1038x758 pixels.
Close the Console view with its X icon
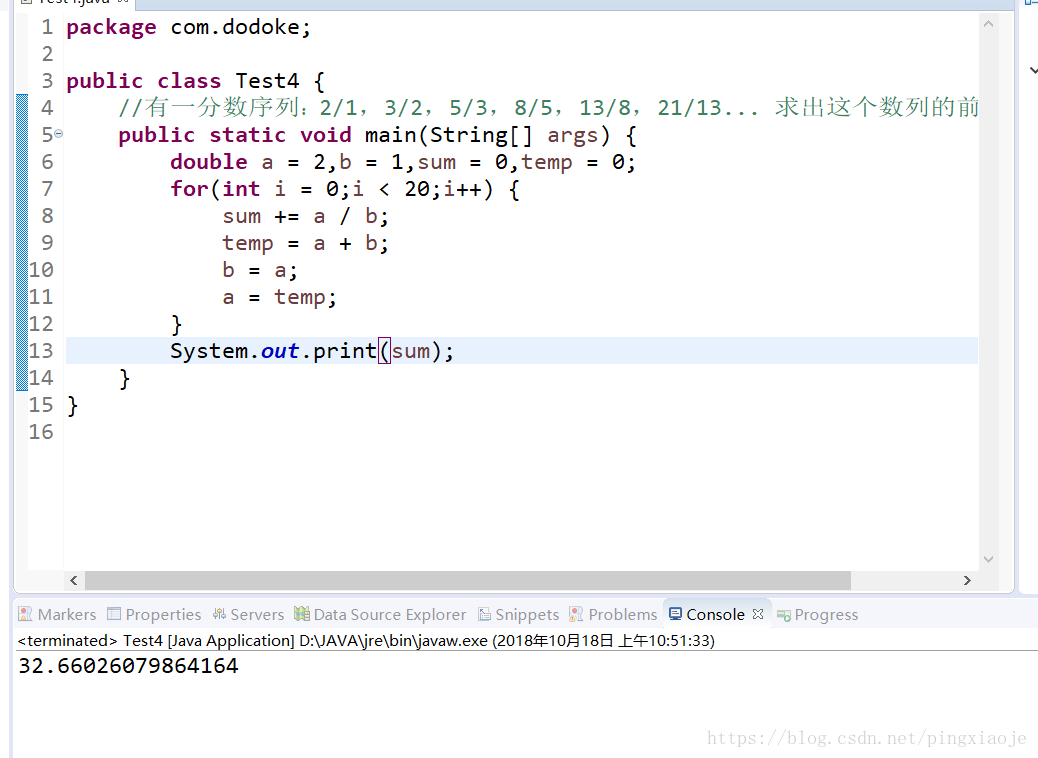point(758,614)
